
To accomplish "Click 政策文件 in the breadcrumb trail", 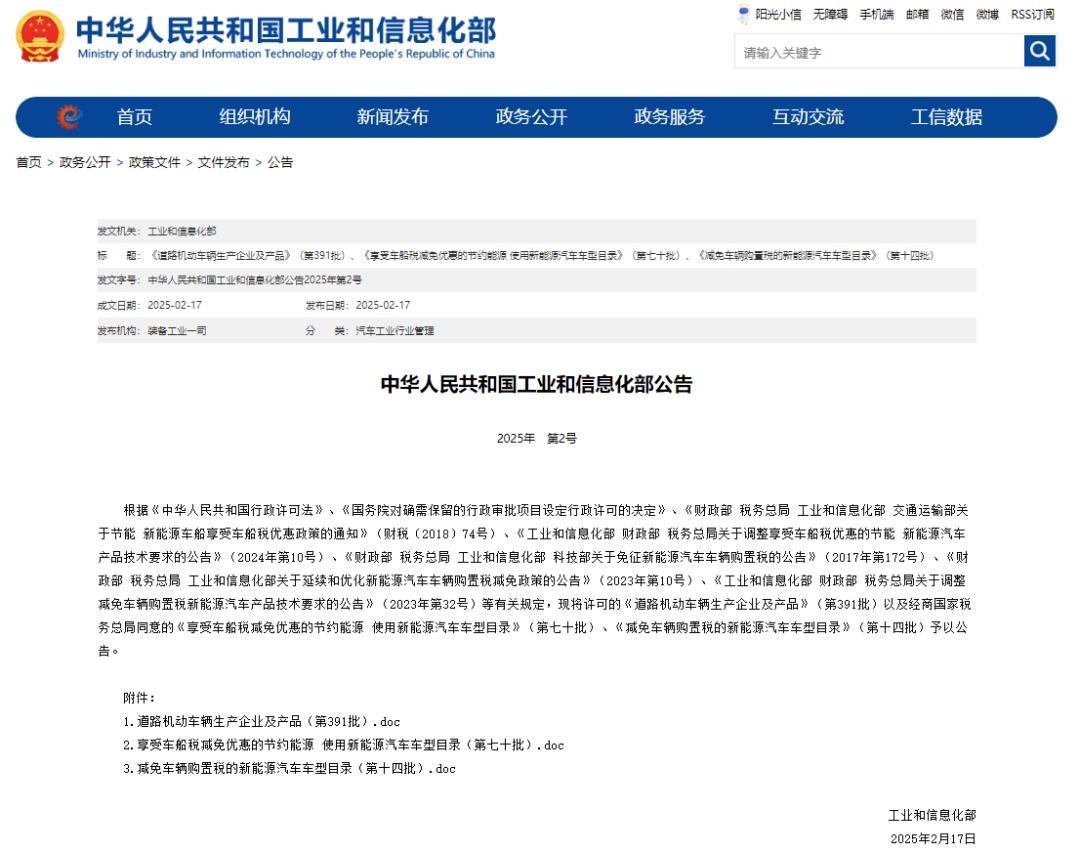I will (x=155, y=162).
